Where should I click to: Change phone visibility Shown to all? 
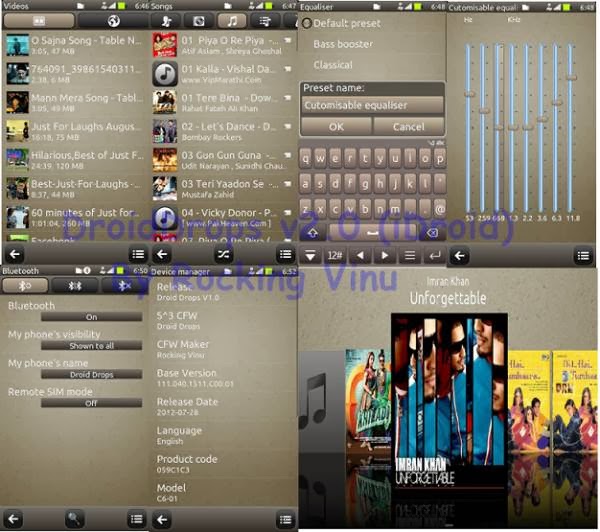tap(91, 346)
